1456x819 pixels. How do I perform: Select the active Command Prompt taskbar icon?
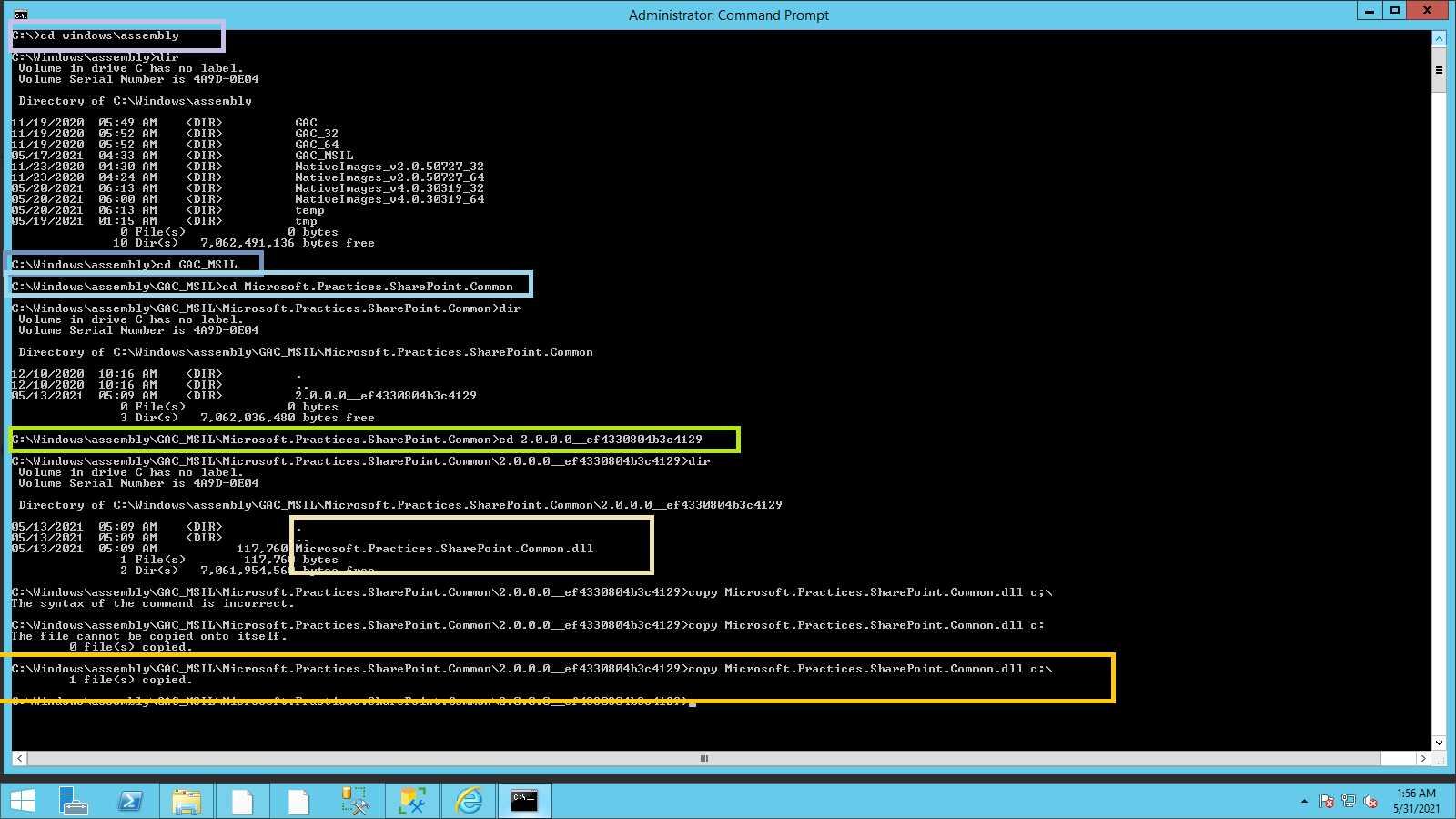[x=524, y=801]
